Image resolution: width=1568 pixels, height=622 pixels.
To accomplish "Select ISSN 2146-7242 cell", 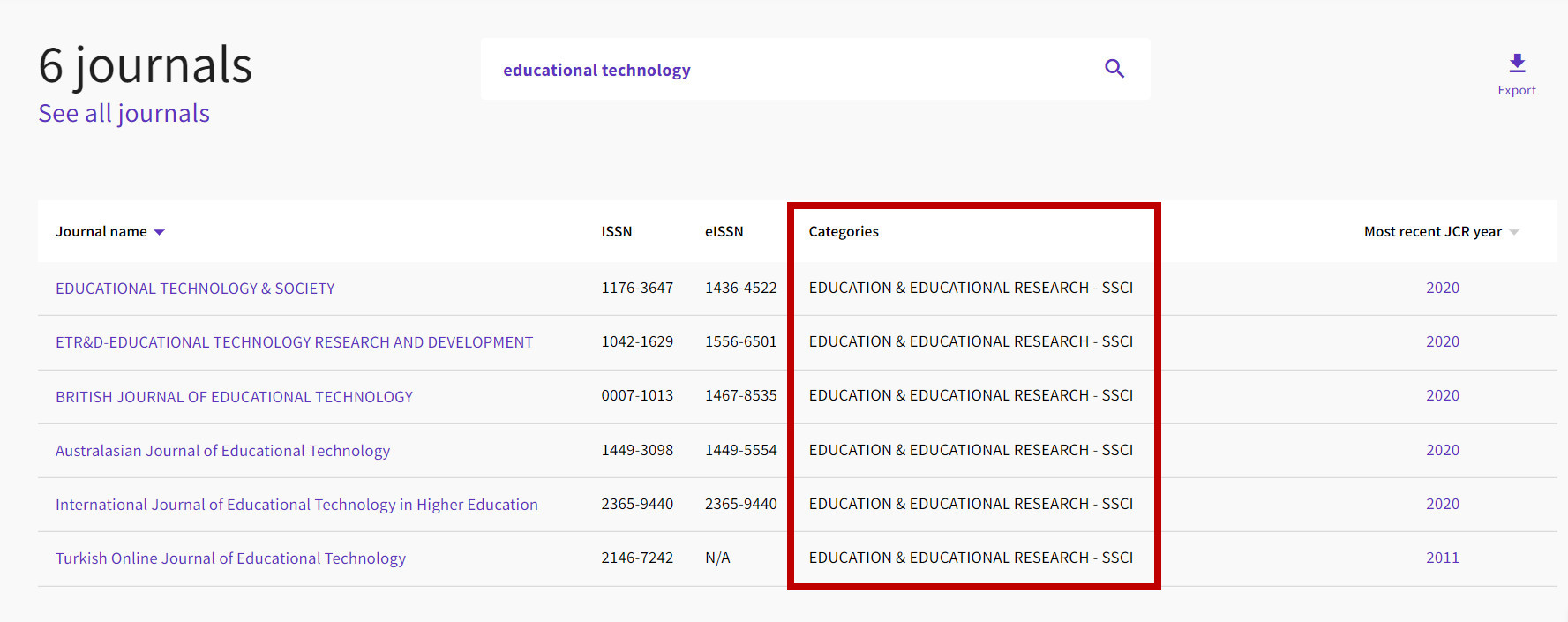I will click(637, 558).
